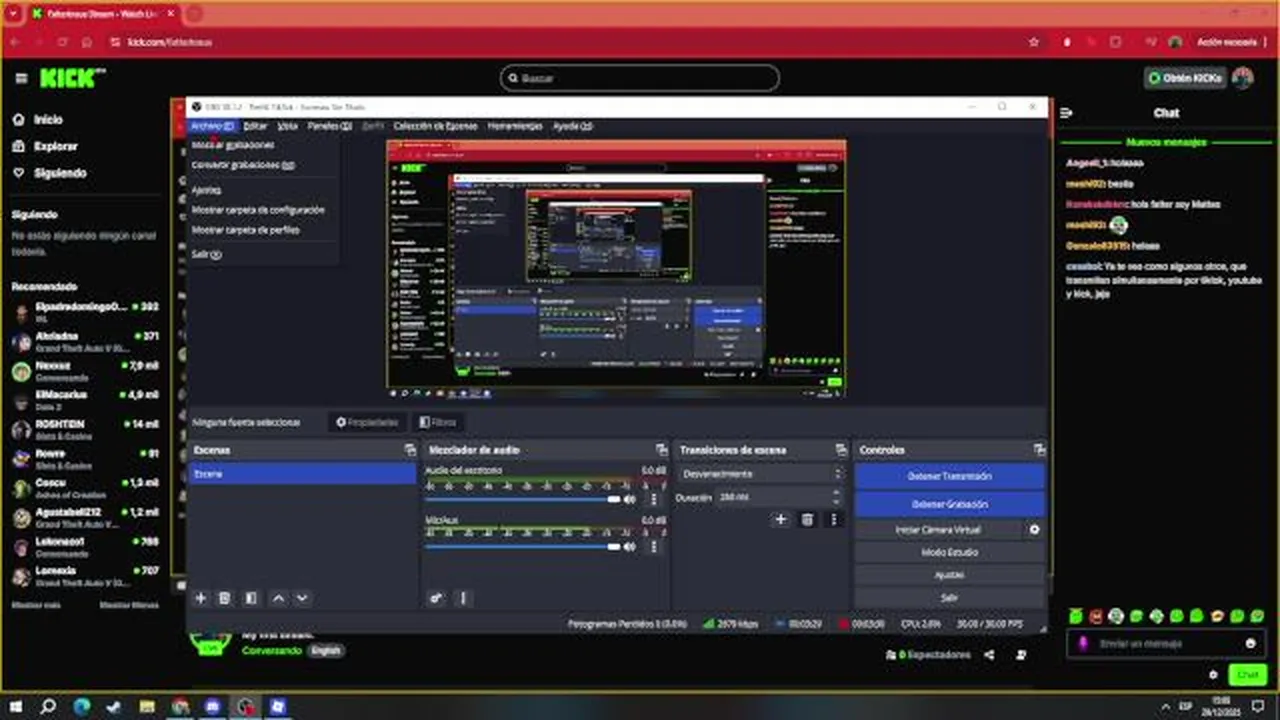Move scene up with up arrow
The width and height of the screenshot is (1280, 720).
278,598
